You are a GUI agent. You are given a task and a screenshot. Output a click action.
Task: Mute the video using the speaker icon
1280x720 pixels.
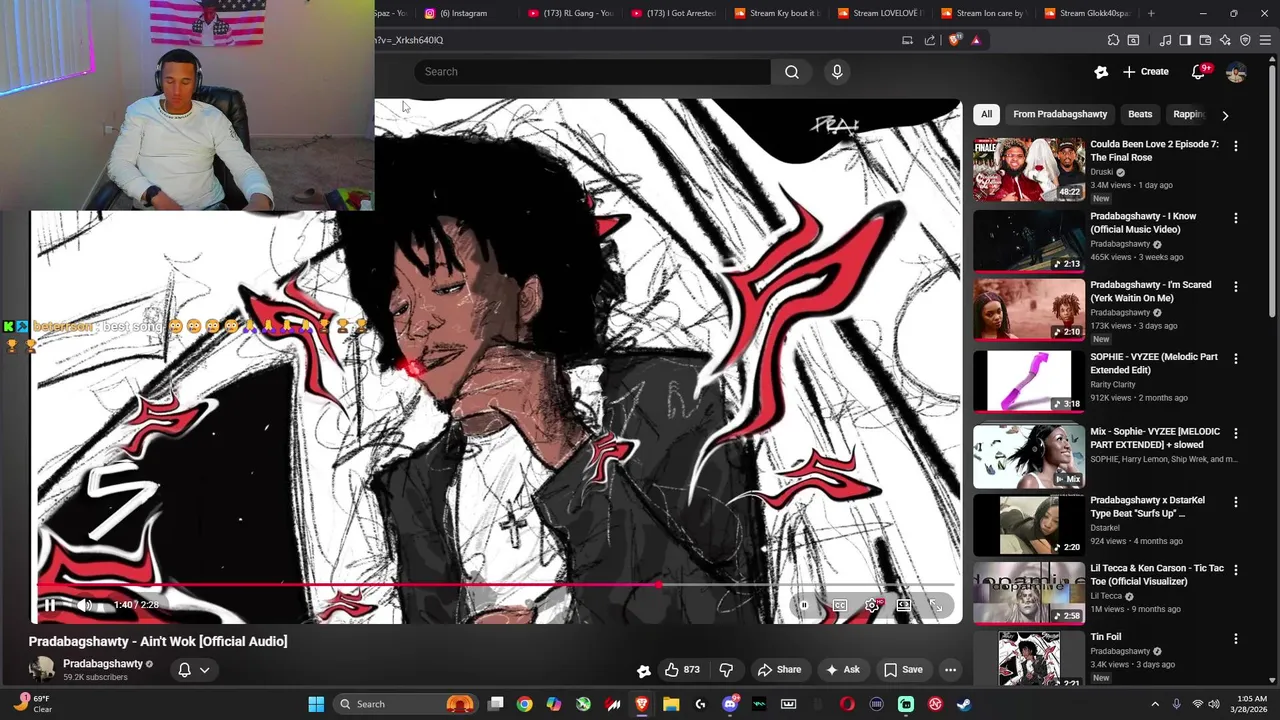pyautogui.click(x=85, y=605)
